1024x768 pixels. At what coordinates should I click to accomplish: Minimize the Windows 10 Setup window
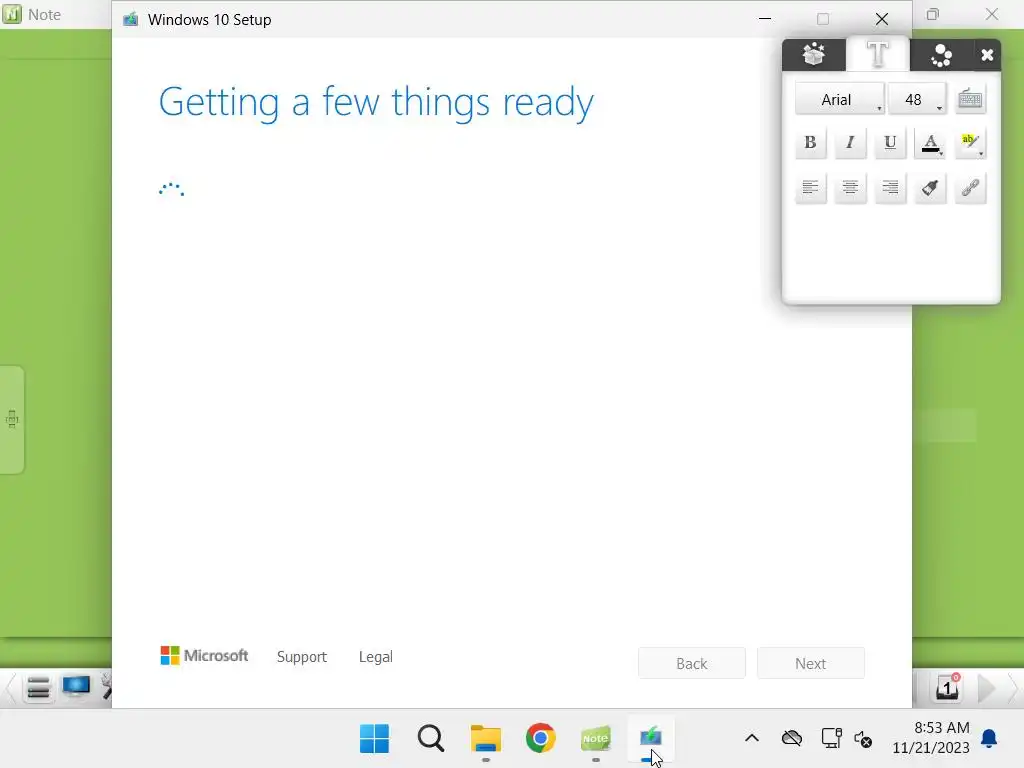click(x=765, y=19)
